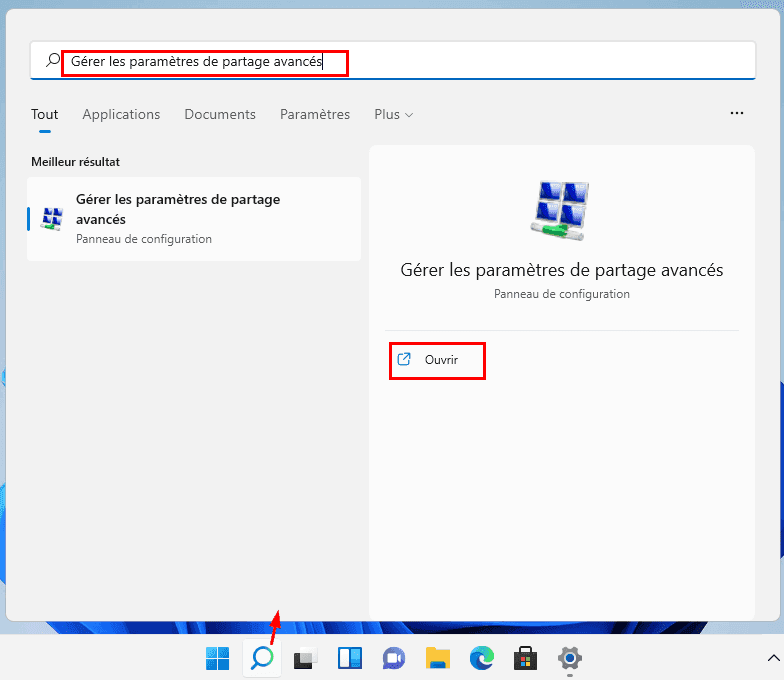Image resolution: width=784 pixels, height=680 pixels.
Task: Click the Ouvrir open-external icon
Action: pyautogui.click(x=404, y=359)
